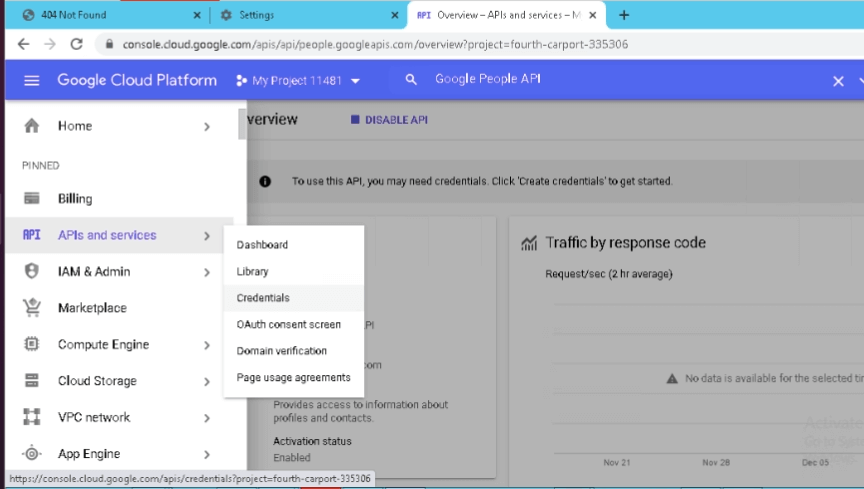Click the sidebar vertical scrollbar thumb

242,124
